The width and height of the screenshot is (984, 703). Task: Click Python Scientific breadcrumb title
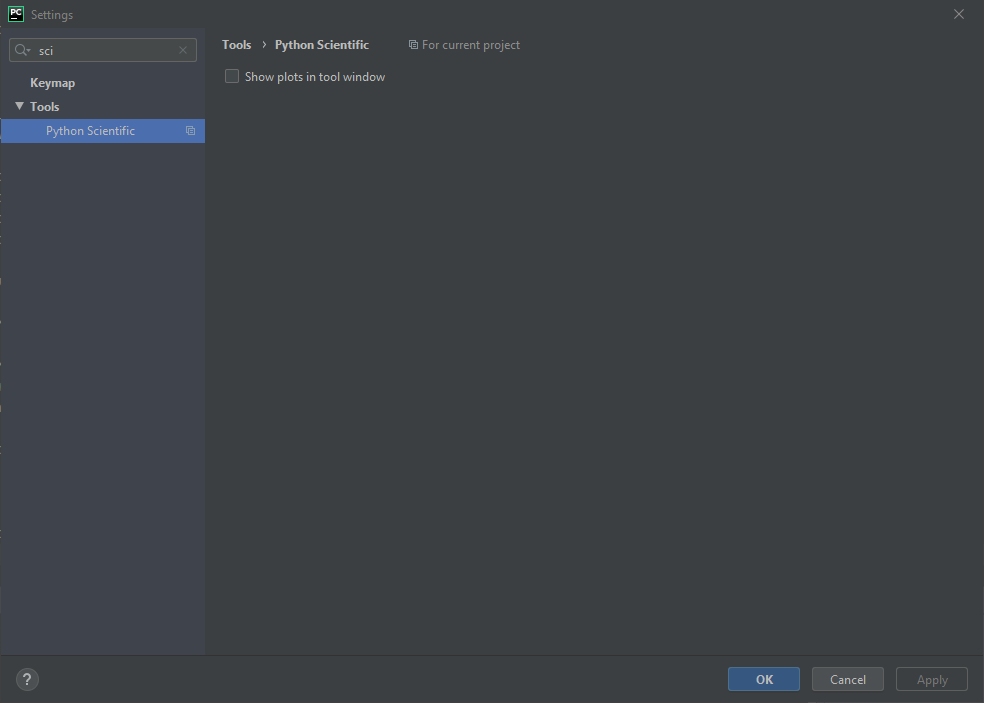point(322,45)
